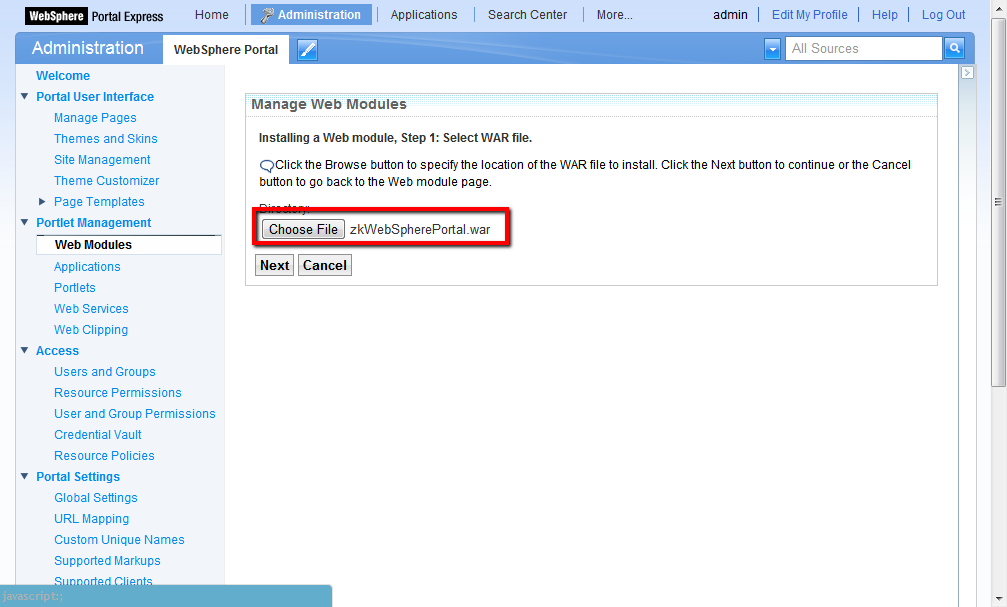Click the admin user name text
Viewport: 1007px width, 607px height.
730,14
